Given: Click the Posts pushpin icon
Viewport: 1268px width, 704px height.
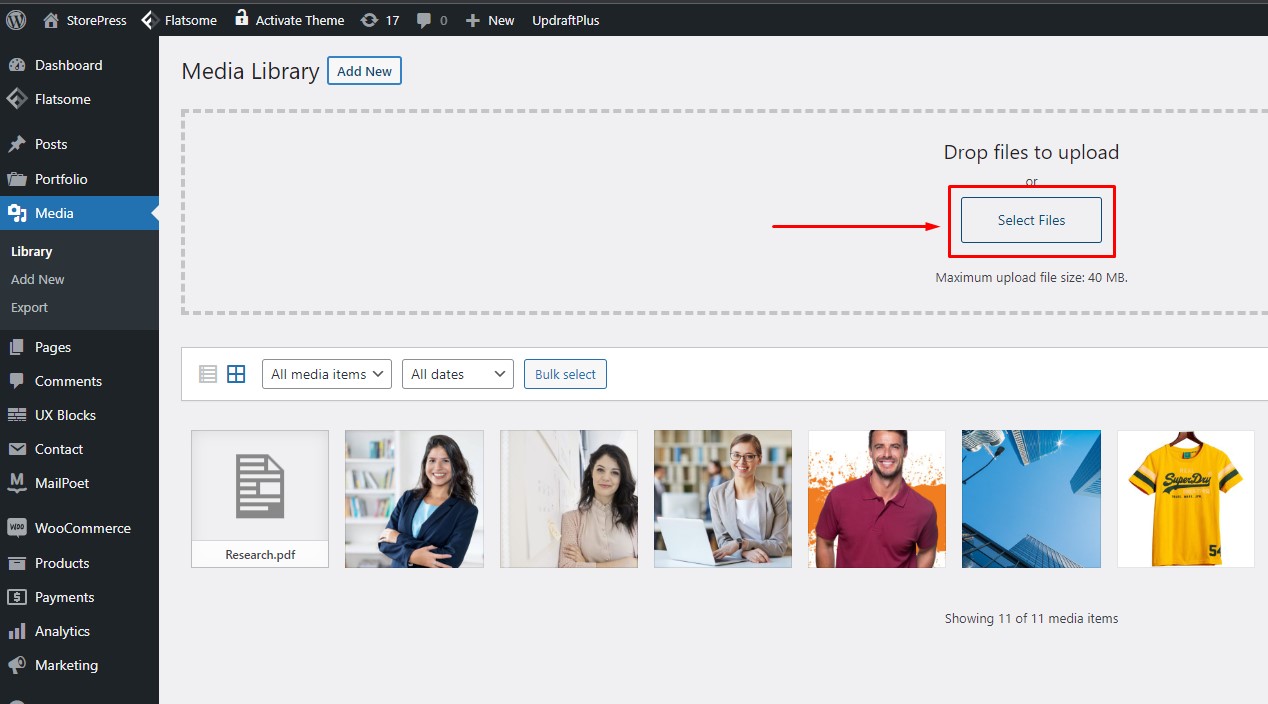Looking at the screenshot, I should [x=17, y=144].
